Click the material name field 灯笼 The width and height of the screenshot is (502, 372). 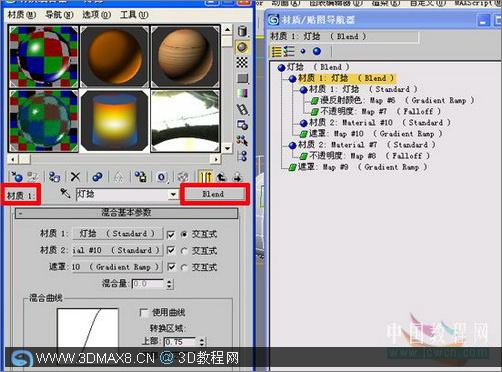[x=122, y=194]
